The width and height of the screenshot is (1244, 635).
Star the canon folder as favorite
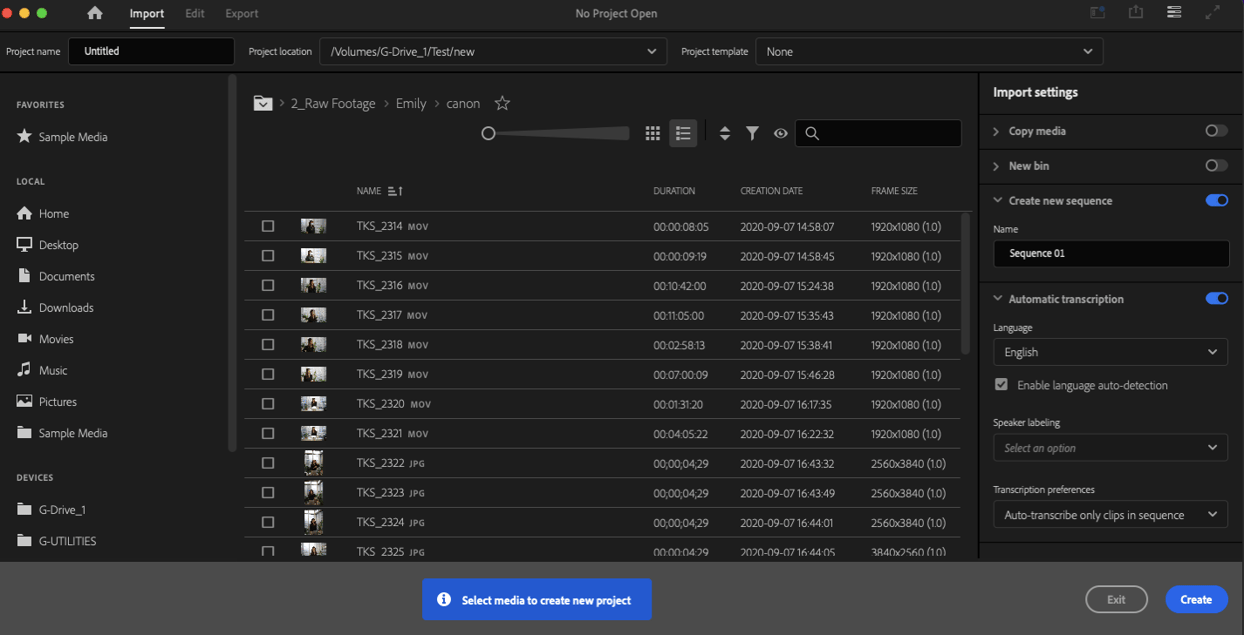[501, 103]
